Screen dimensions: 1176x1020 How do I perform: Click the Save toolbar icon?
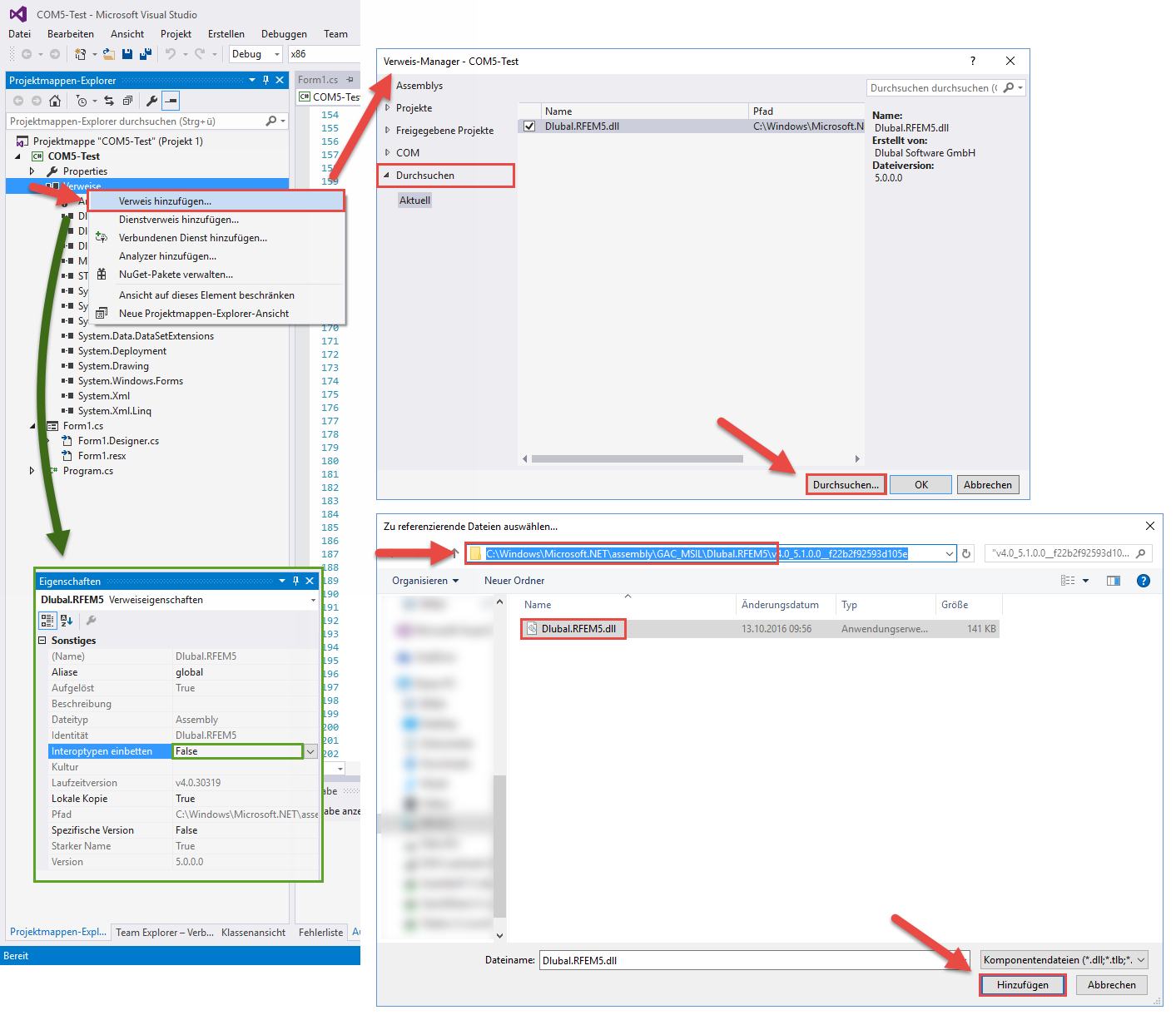coord(127,54)
